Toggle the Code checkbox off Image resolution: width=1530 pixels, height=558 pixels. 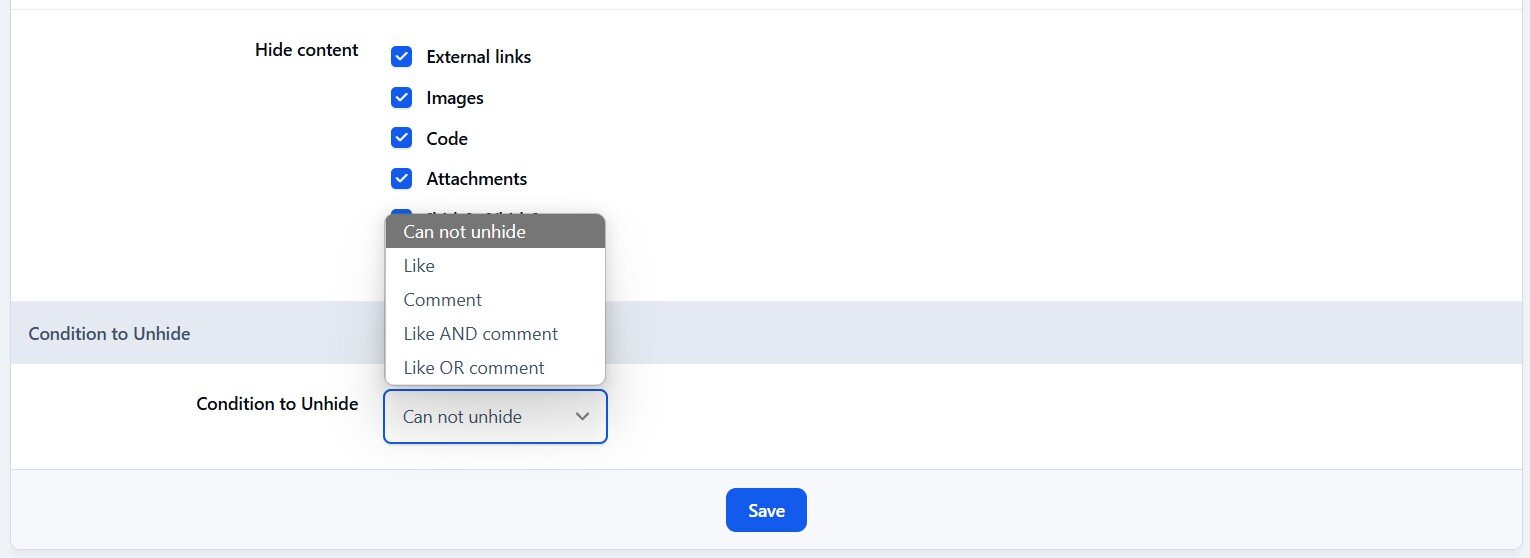click(401, 138)
